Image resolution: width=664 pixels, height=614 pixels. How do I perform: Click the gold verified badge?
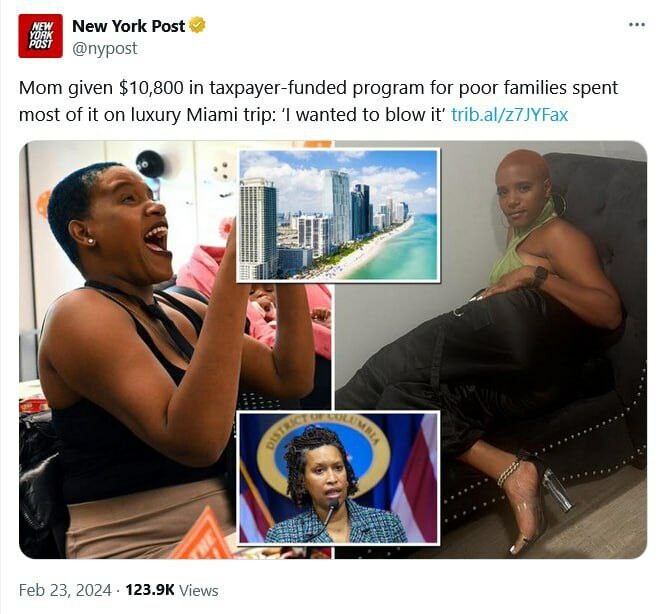197,25
